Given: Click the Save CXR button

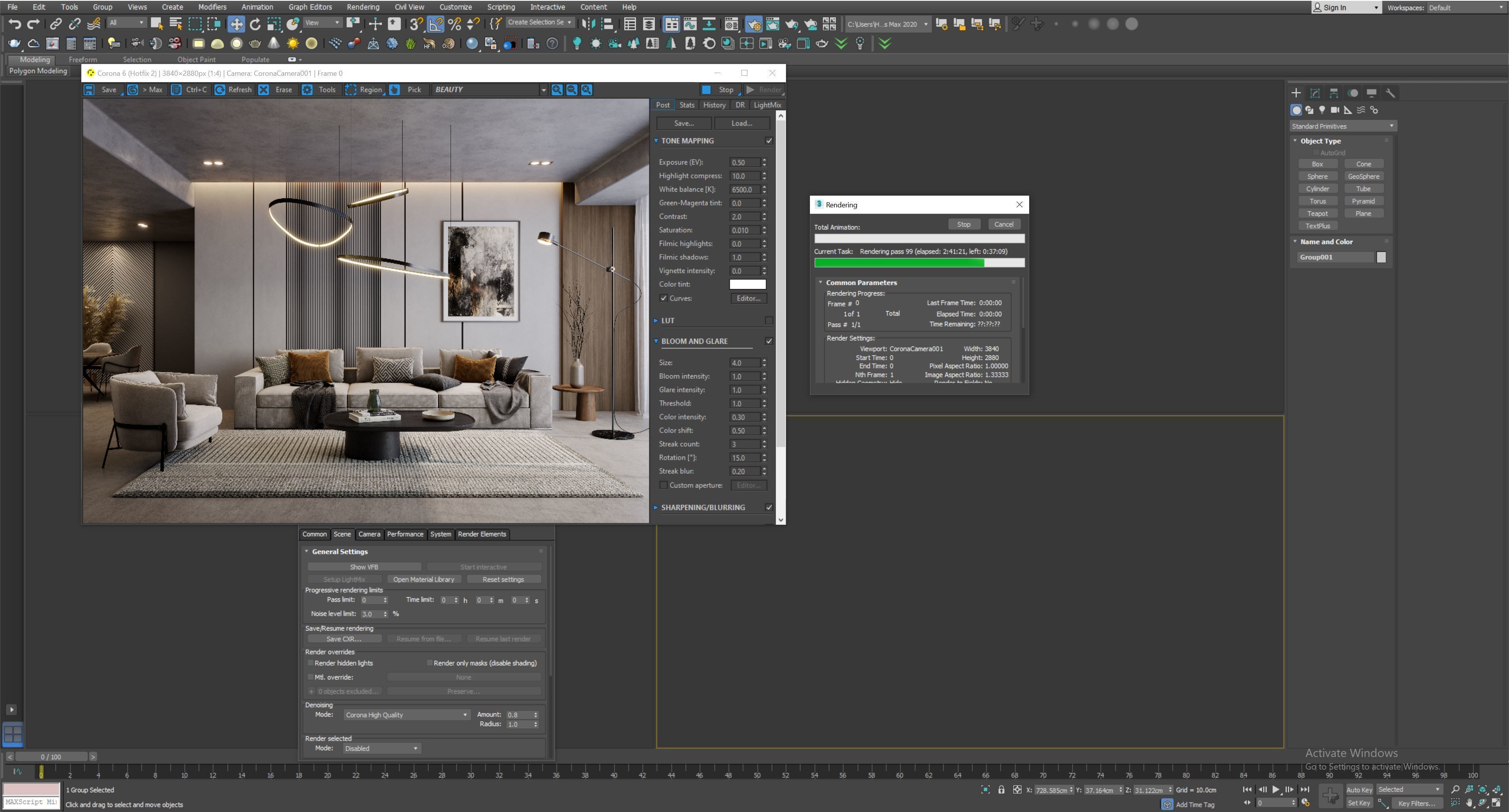Looking at the screenshot, I should (x=344, y=639).
